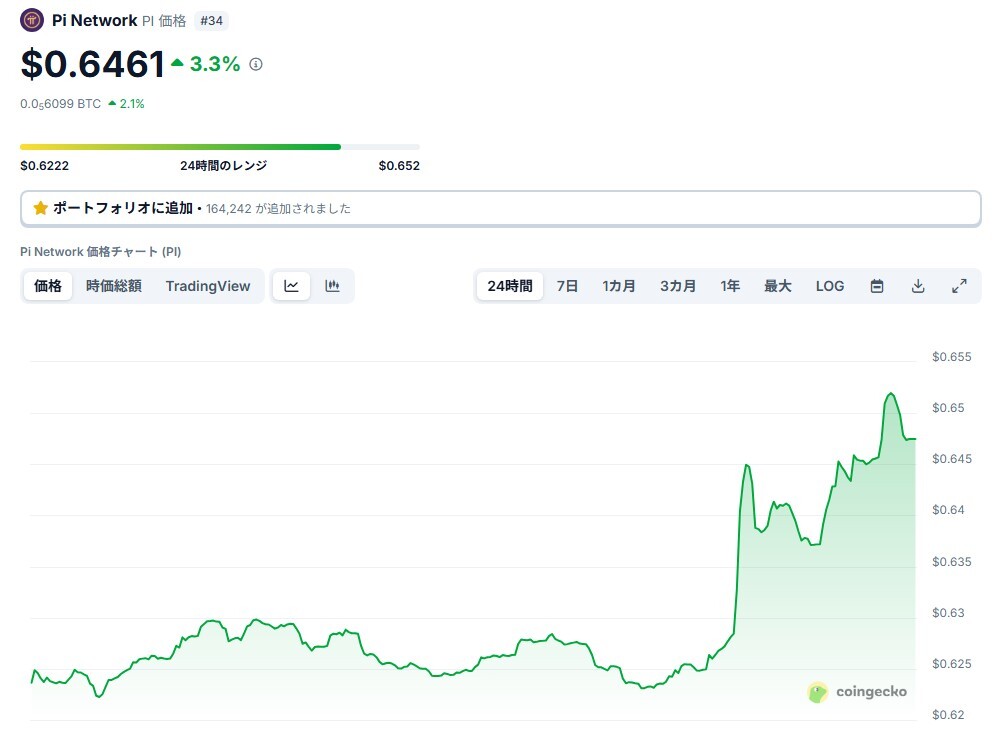Select the 1年 time range

pos(730,286)
